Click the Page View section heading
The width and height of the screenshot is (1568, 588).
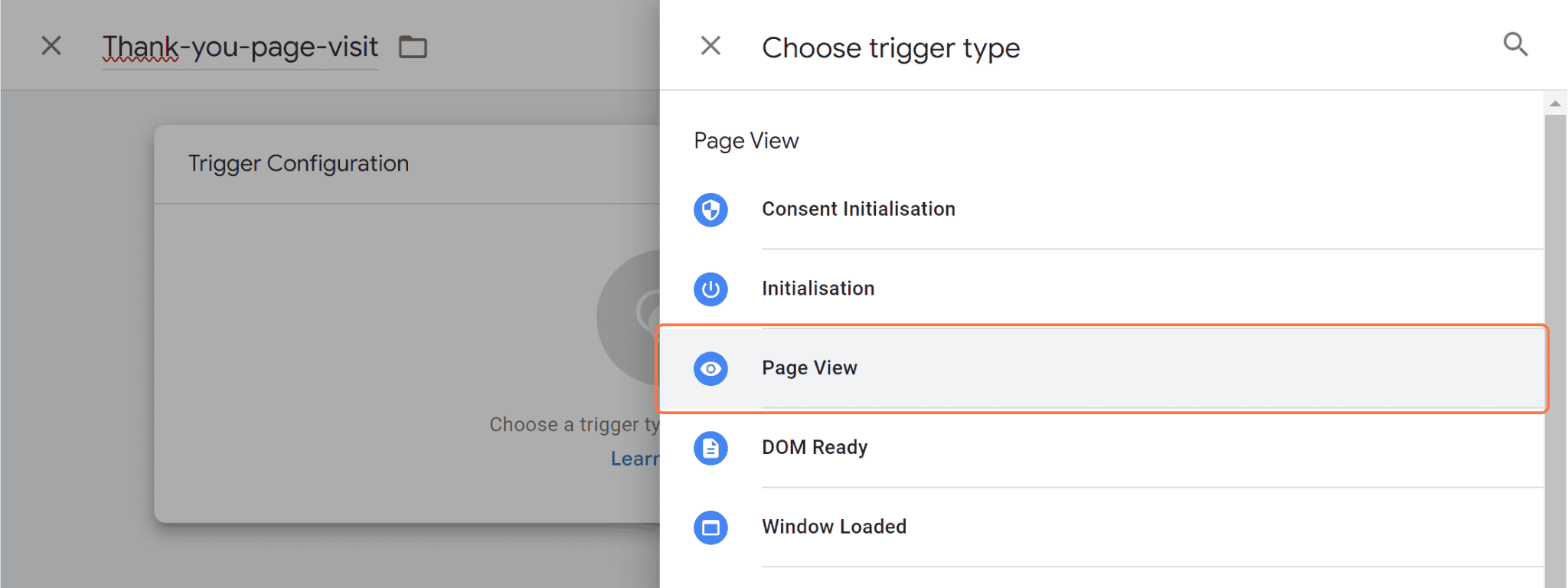click(x=746, y=142)
